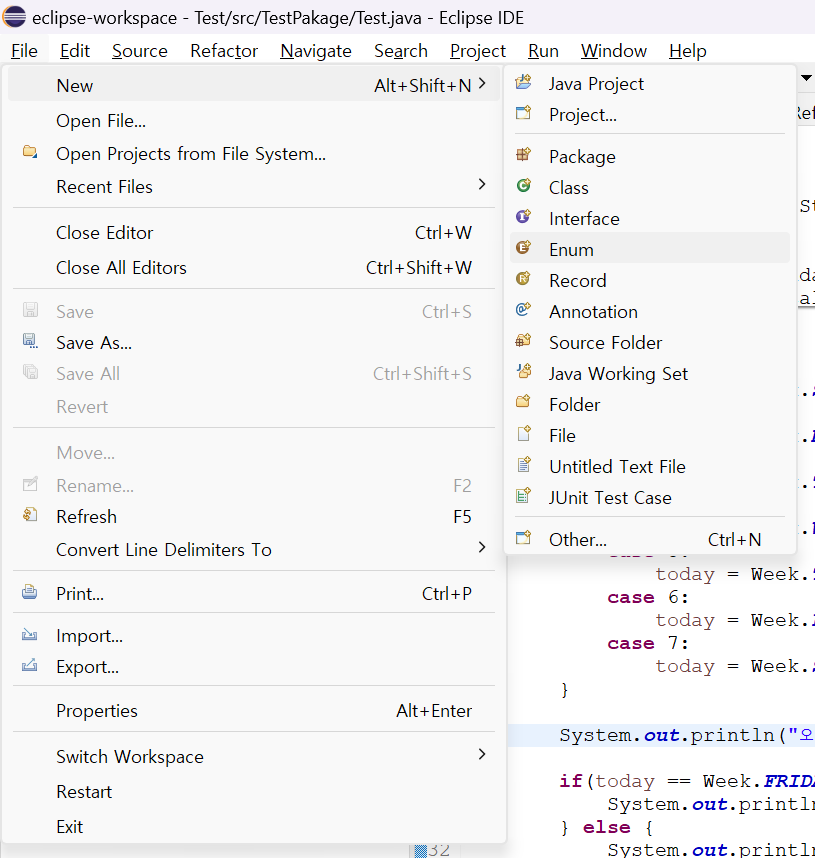Choose Enum in New submenu
Image resolution: width=815 pixels, height=858 pixels.
(x=650, y=250)
